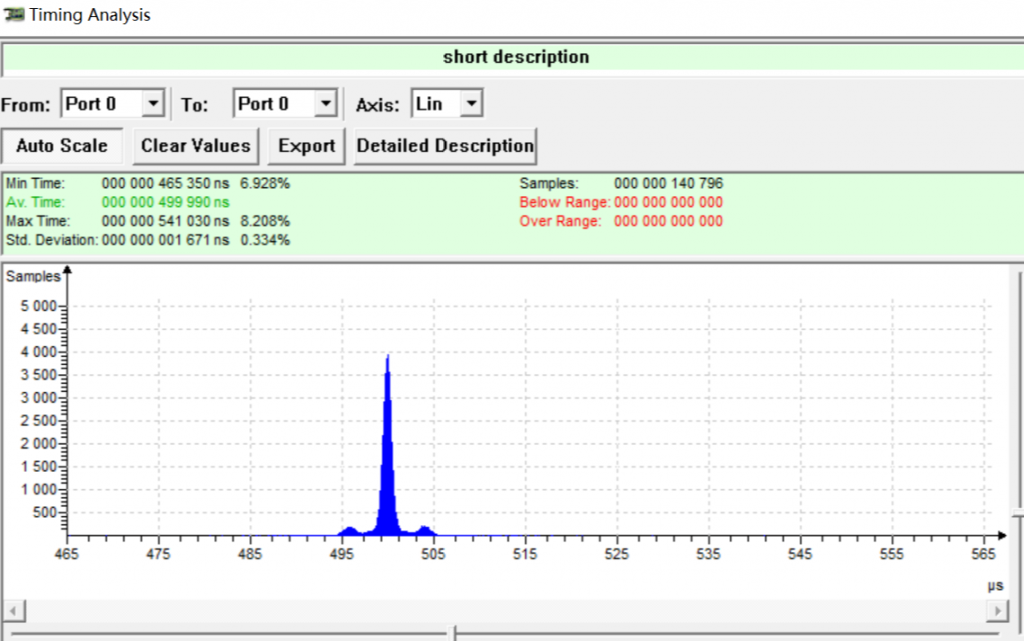Screen dimensions: 1024x641
Task: Select the Min Time value
Action: click(165, 184)
